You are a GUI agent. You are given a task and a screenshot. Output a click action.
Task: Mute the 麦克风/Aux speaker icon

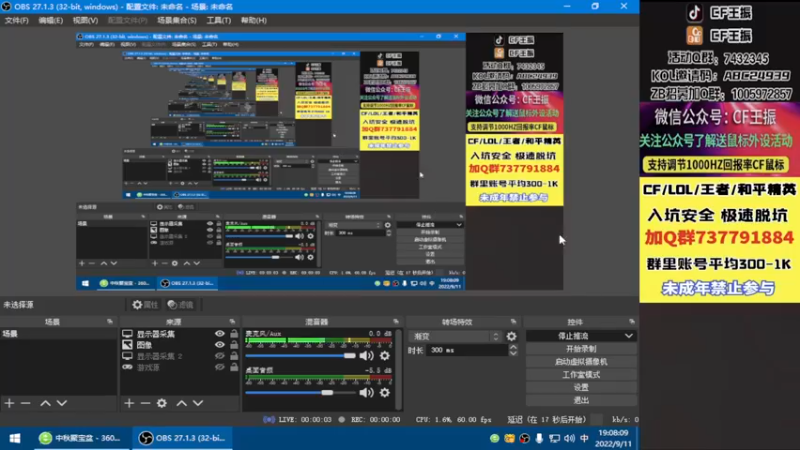[x=366, y=356]
